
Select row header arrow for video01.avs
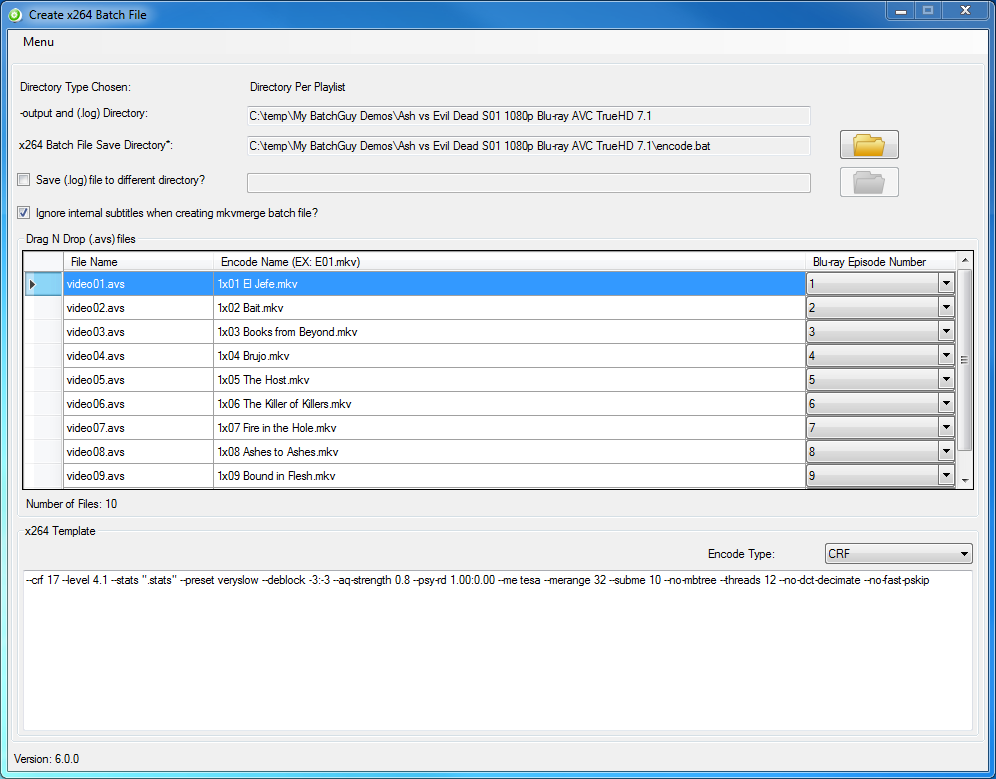[x=43, y=284]
